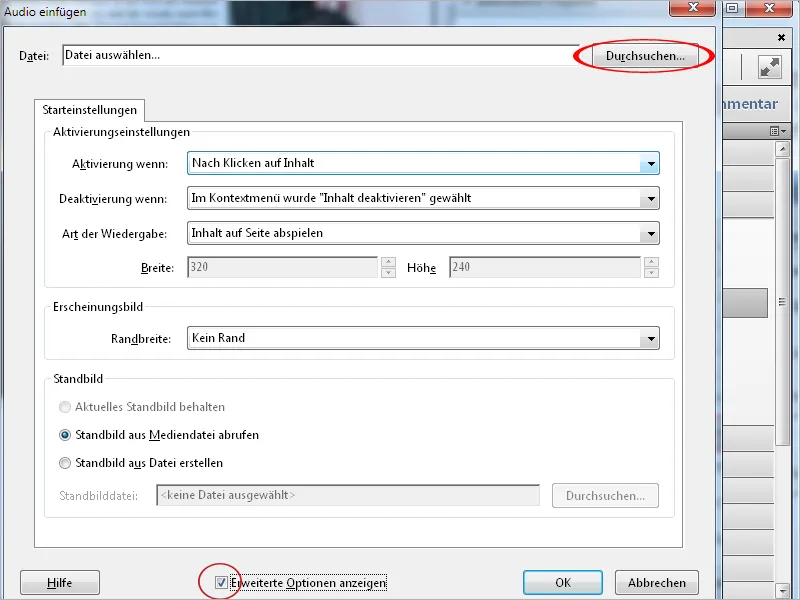Screen dimensions: 800x600
Task: Increase Breite with the up stepper arrow
Action: click(x=388, y=262)
